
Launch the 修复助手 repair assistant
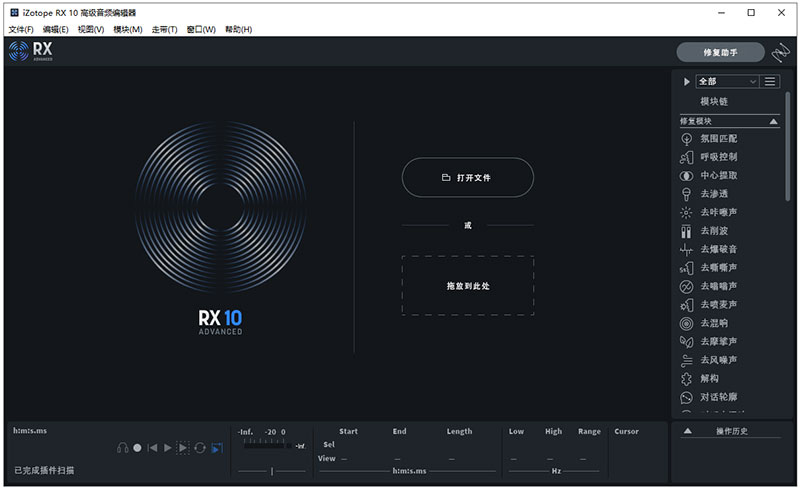click(x=720, y=52)
